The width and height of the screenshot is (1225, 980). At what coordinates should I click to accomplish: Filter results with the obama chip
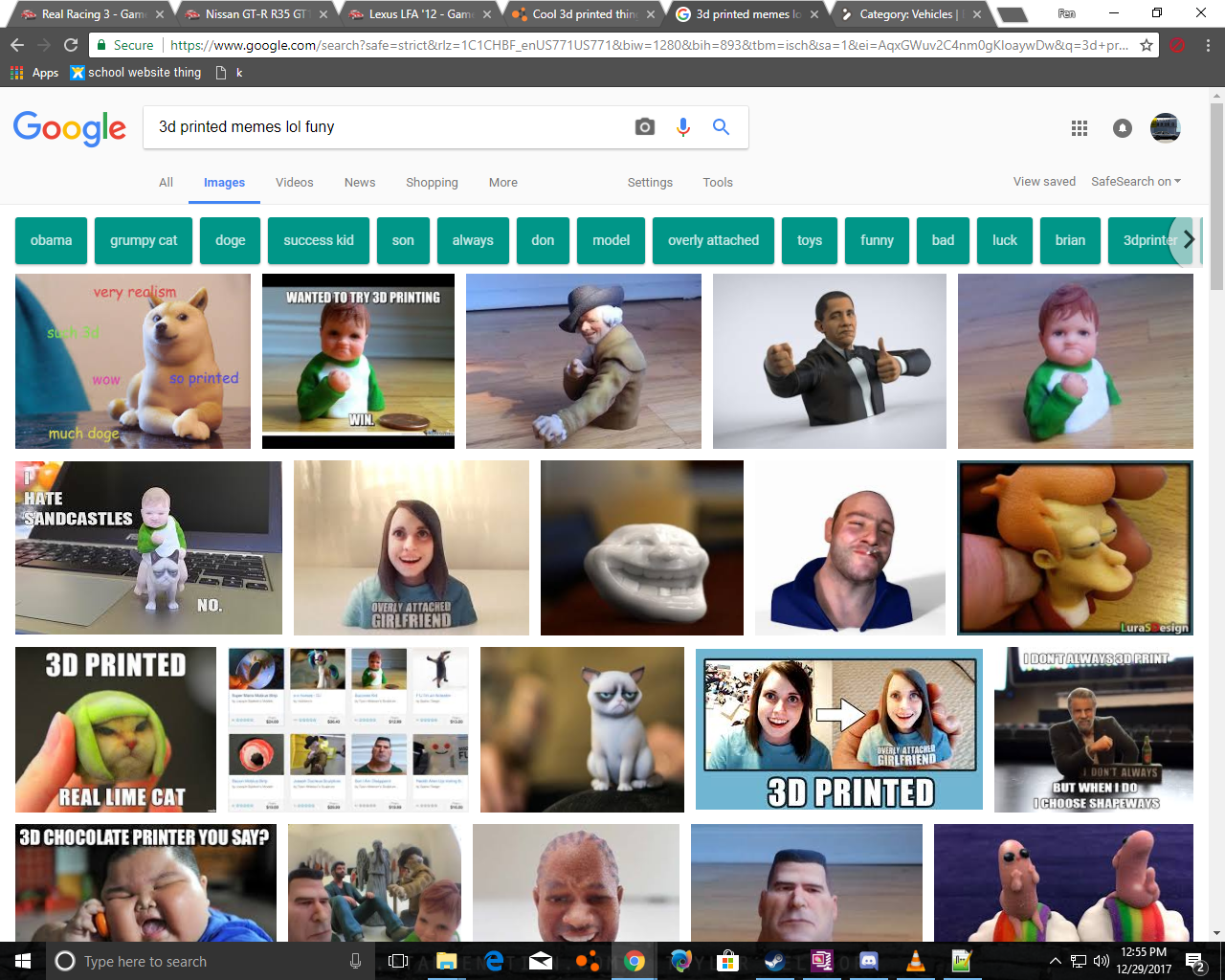(x=51, y=240)
